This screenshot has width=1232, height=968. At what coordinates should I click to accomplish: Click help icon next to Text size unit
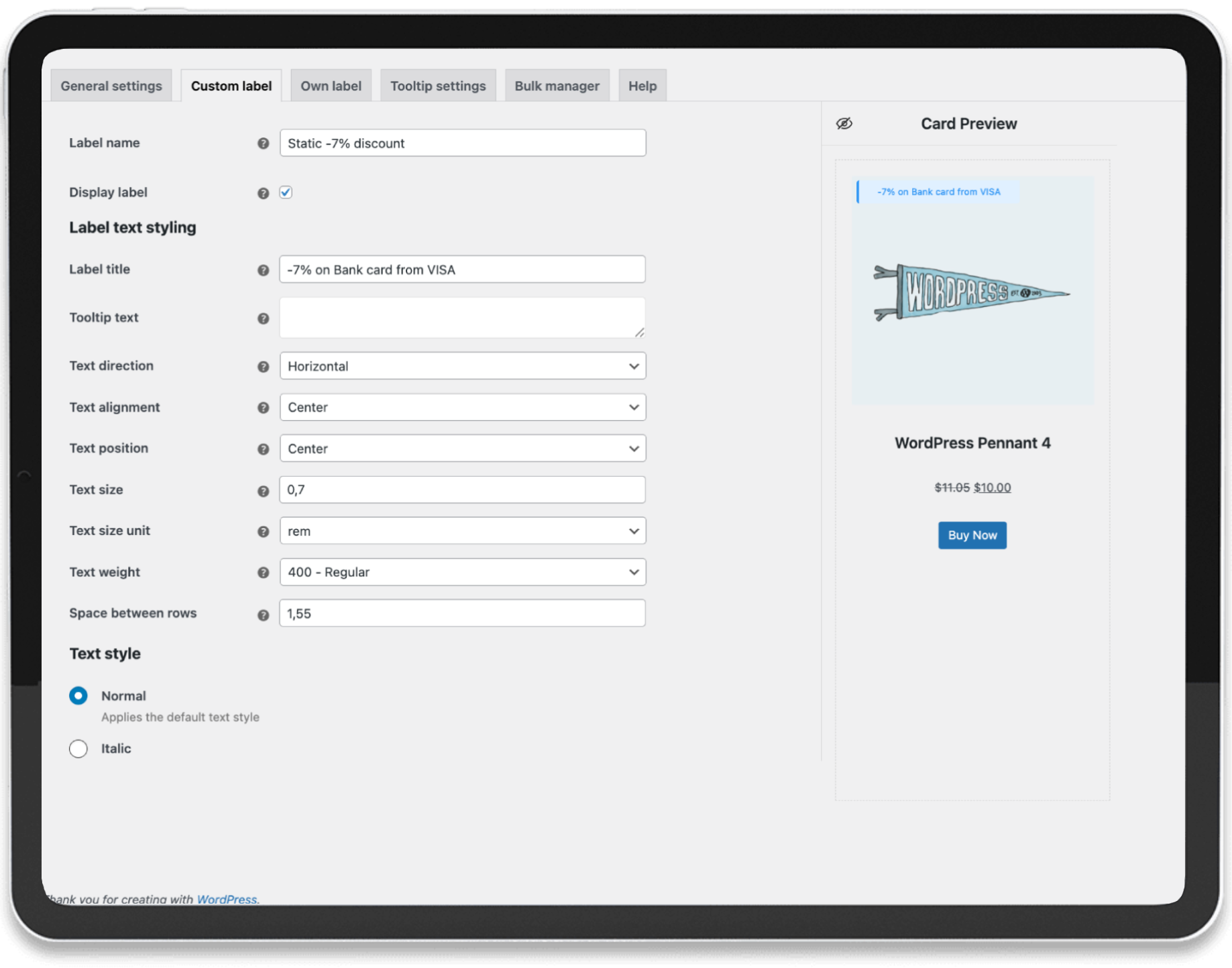[263, 532]
